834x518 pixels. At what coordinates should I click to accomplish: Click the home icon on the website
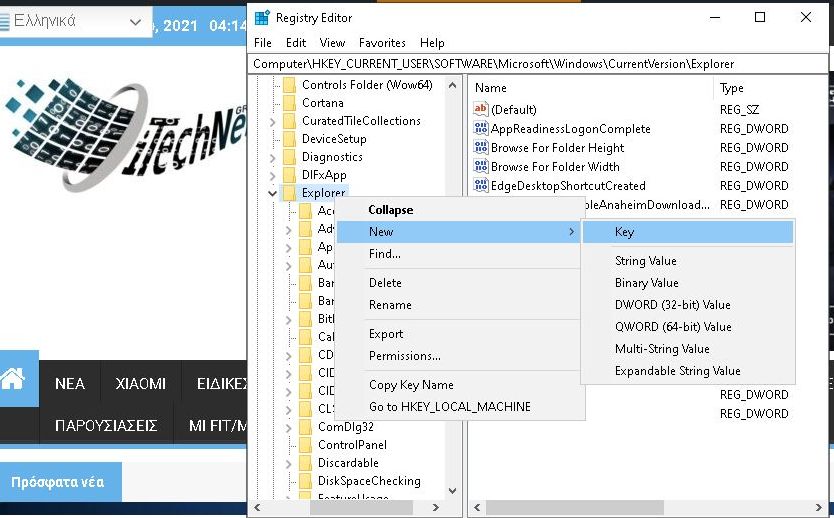point(13,379)
